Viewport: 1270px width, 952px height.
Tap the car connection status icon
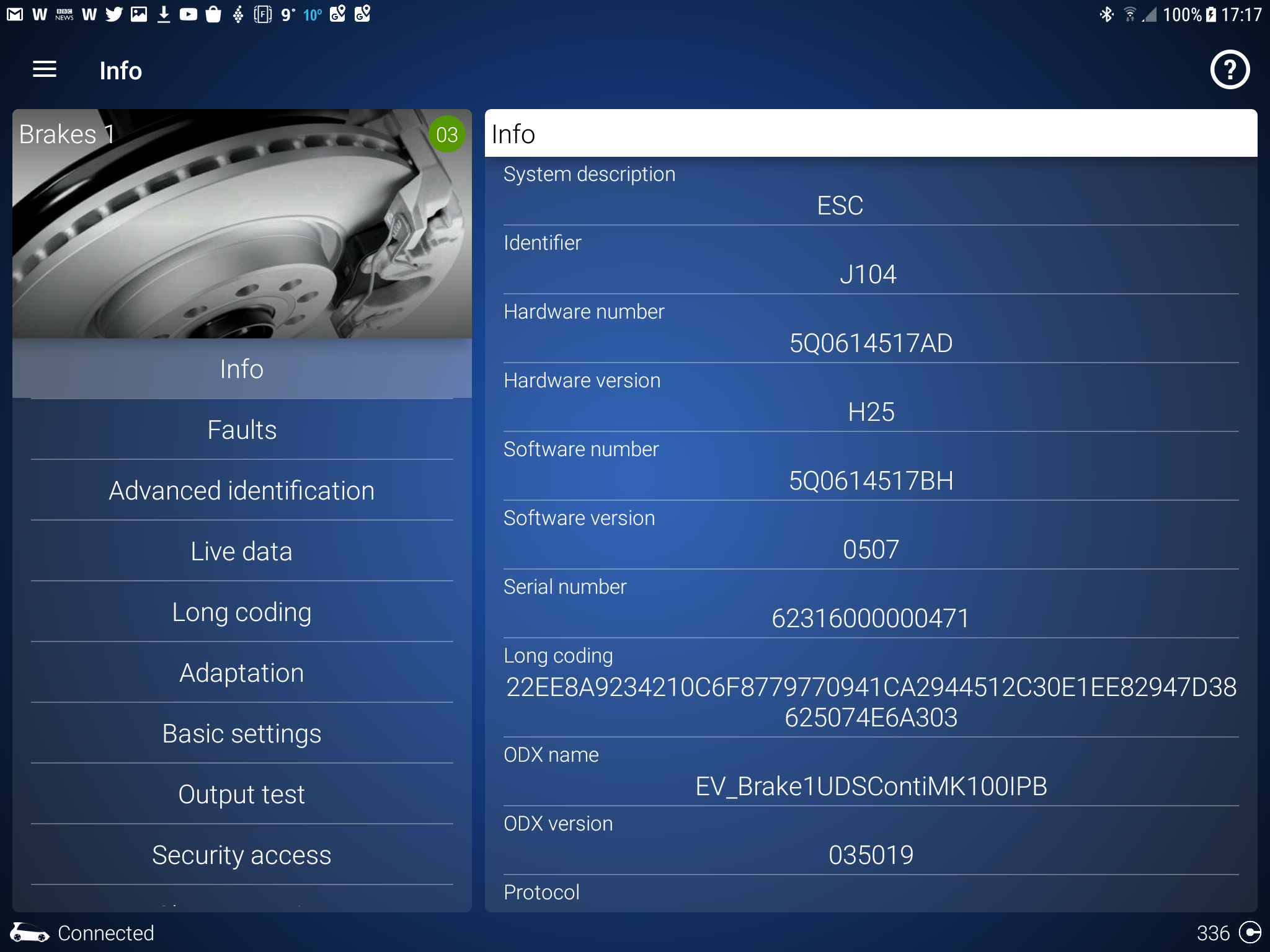[x=29, y=932]
